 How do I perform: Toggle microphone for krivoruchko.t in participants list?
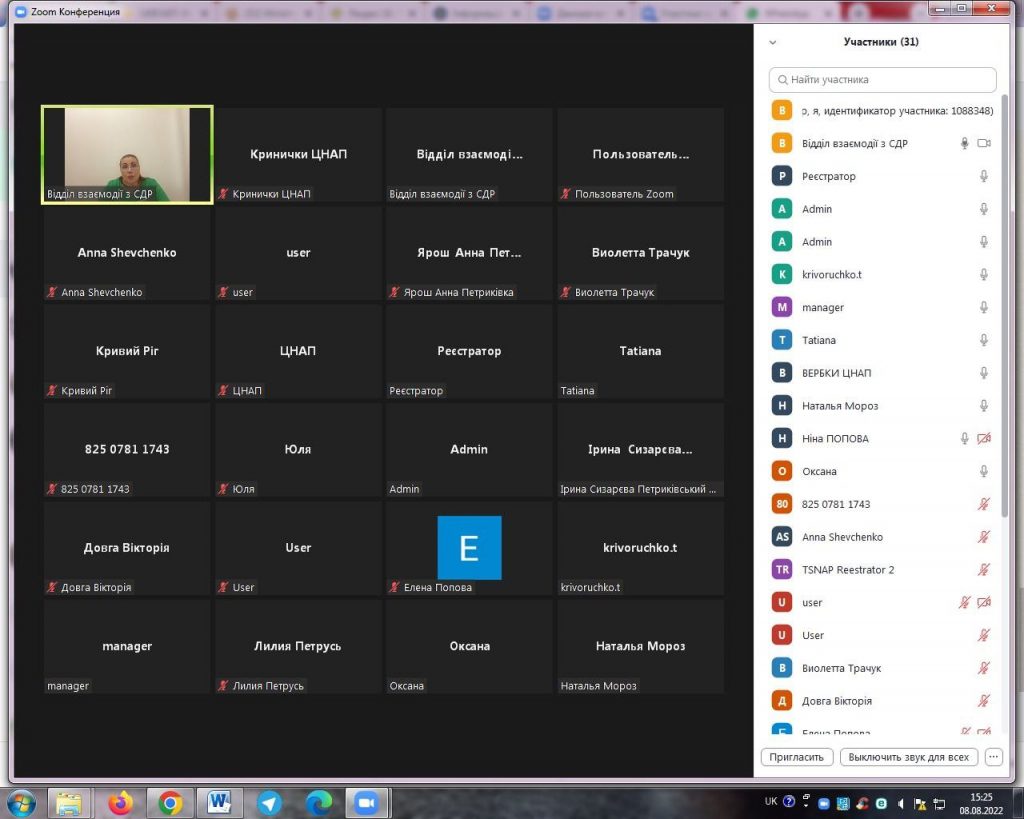[984, 274]
